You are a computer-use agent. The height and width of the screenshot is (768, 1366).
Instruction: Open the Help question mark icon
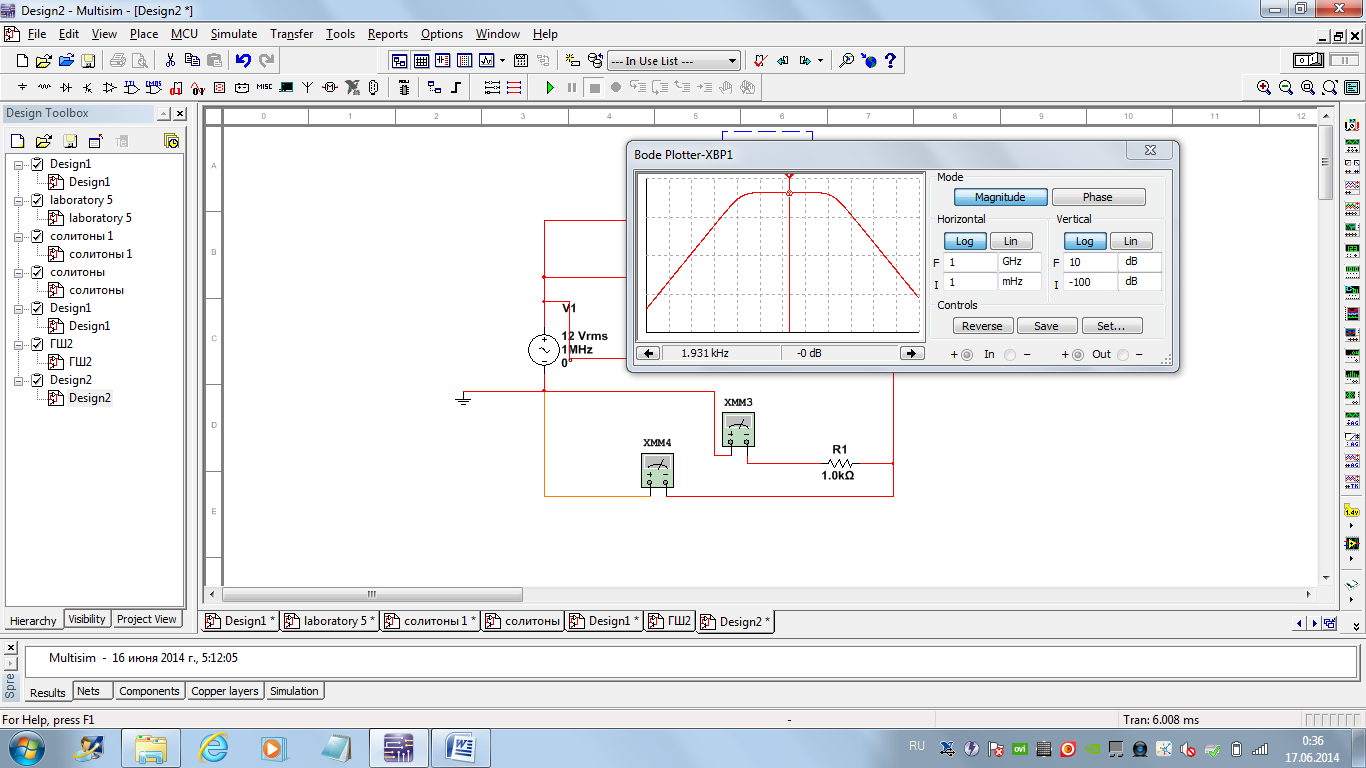click(890, 61)
